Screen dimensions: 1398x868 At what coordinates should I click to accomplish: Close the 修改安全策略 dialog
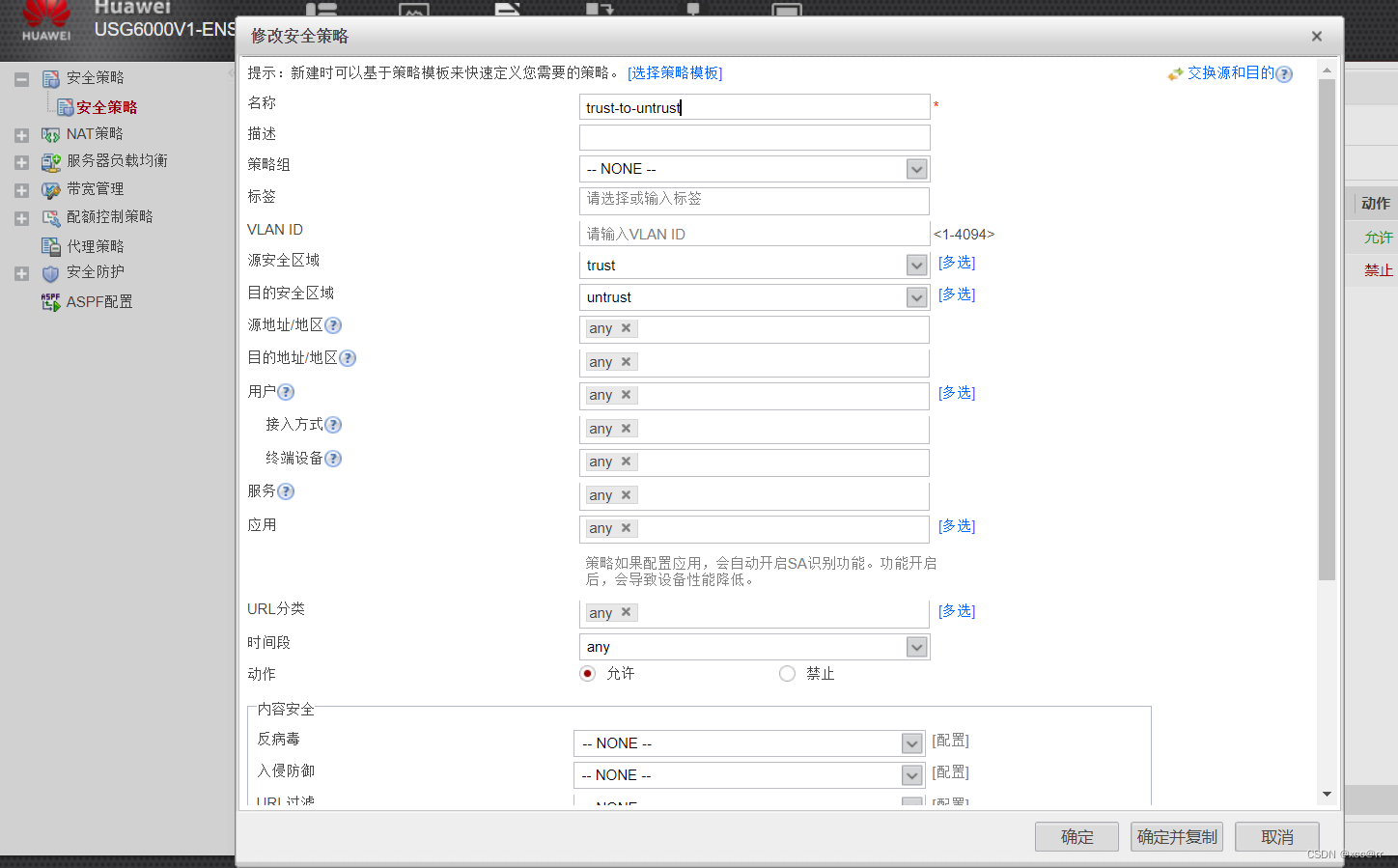point(1317,37)
